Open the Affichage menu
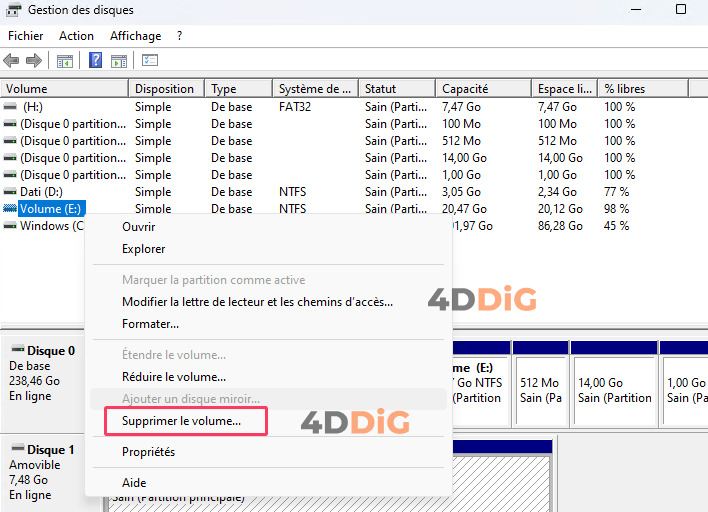 tap(135, 36)
